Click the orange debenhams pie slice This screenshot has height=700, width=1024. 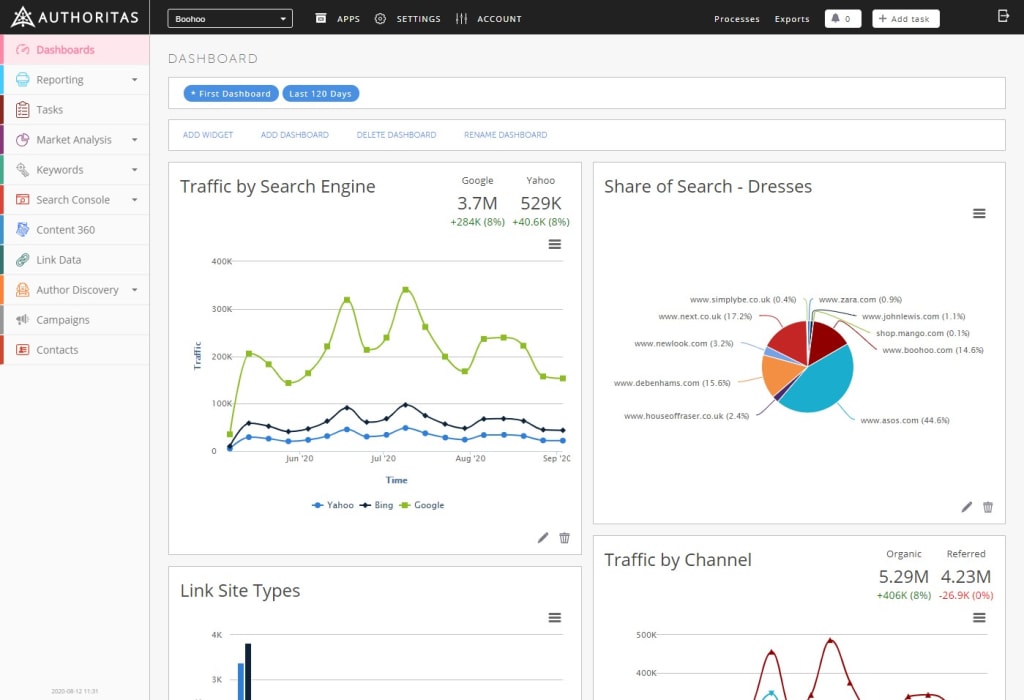(x=778, y=375)
